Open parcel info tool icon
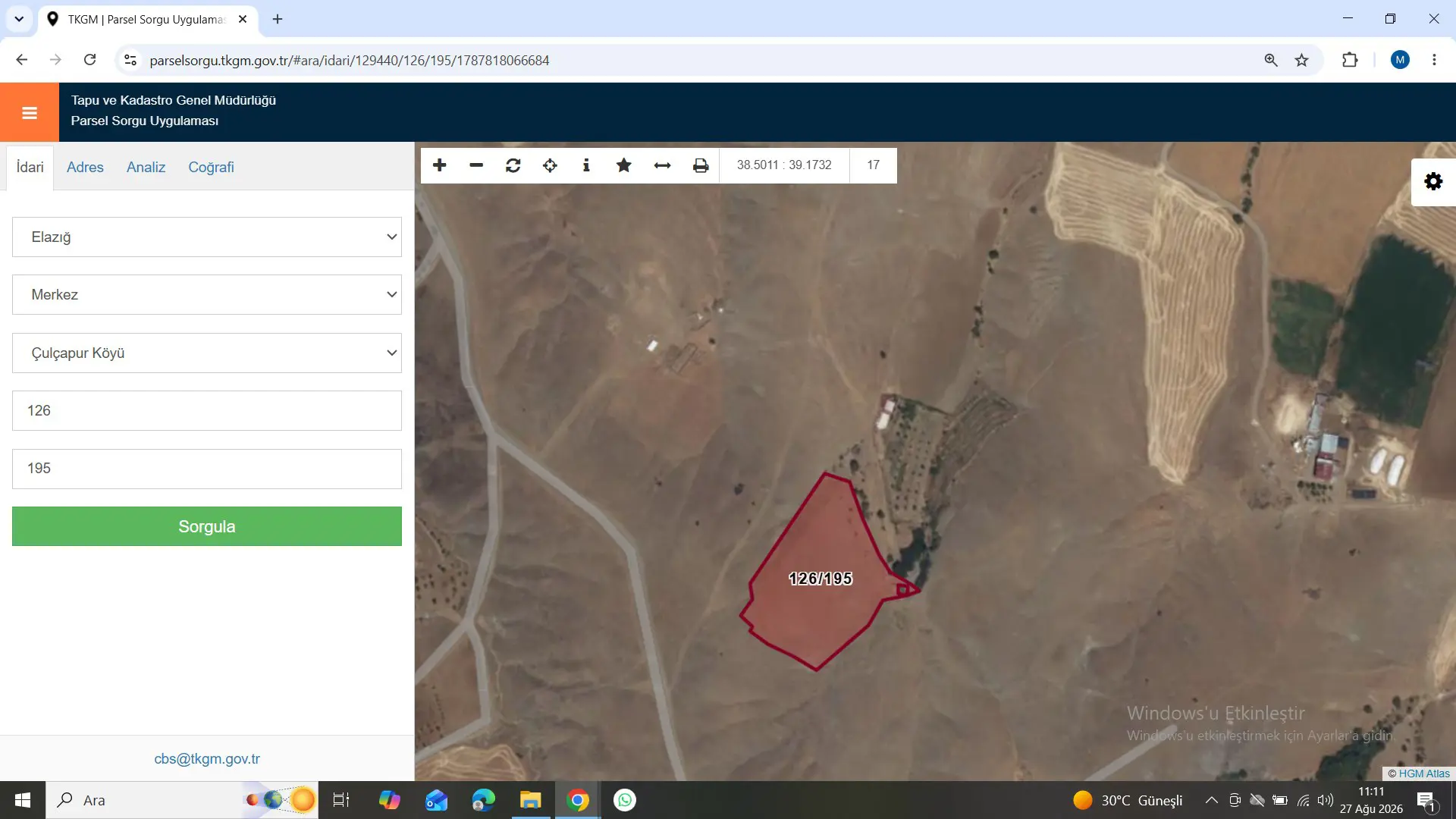This screenshot has height=819, width=1456. [586, 165]
